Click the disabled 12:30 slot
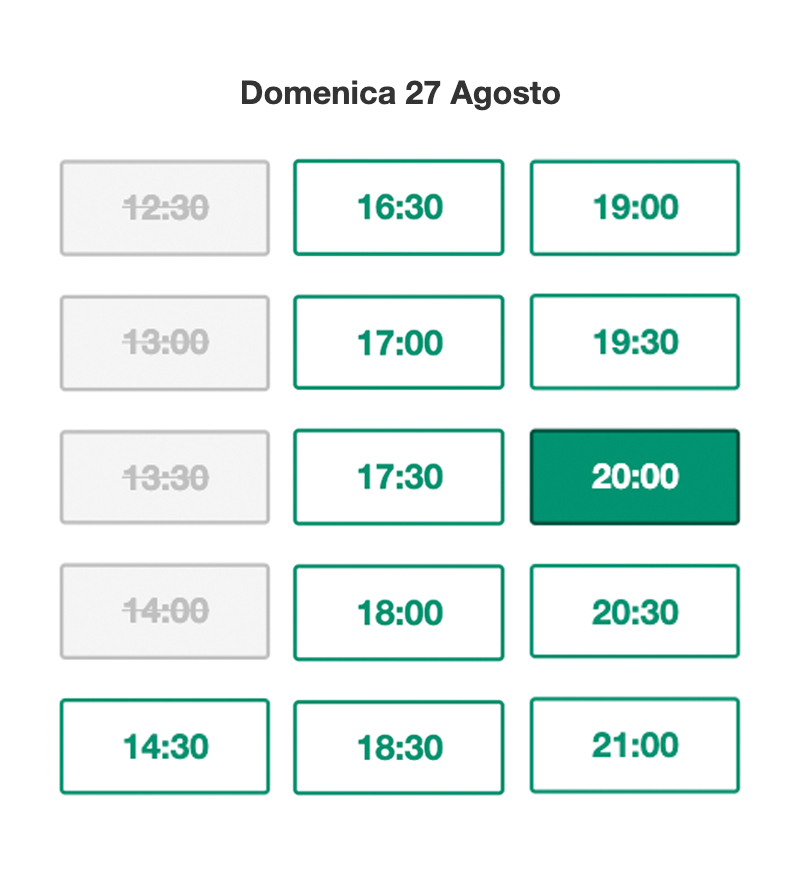803x869 pixels. [165, 208]
